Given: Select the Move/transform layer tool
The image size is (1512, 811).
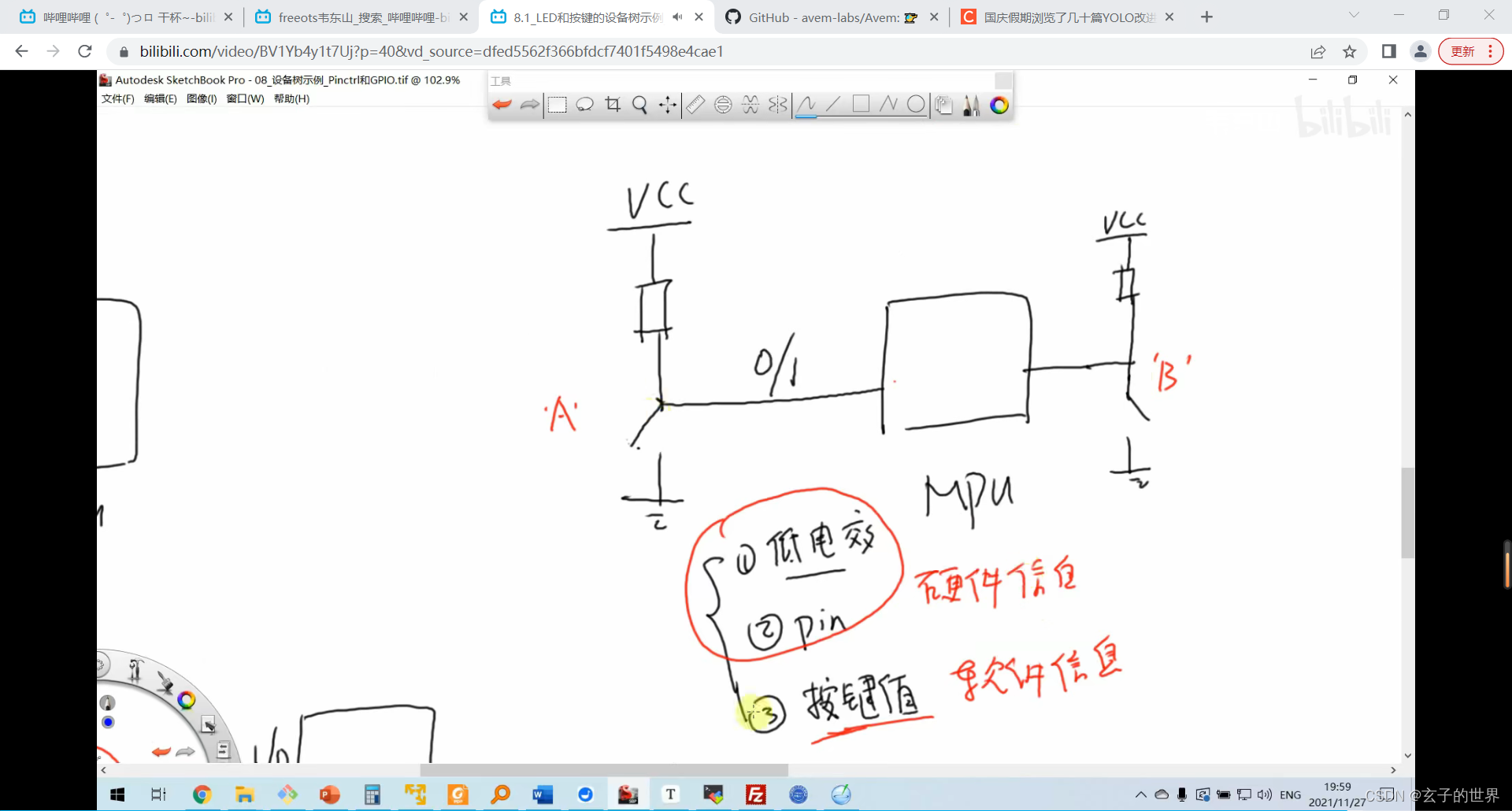Looking at the screenshot, I should point(668,105).
